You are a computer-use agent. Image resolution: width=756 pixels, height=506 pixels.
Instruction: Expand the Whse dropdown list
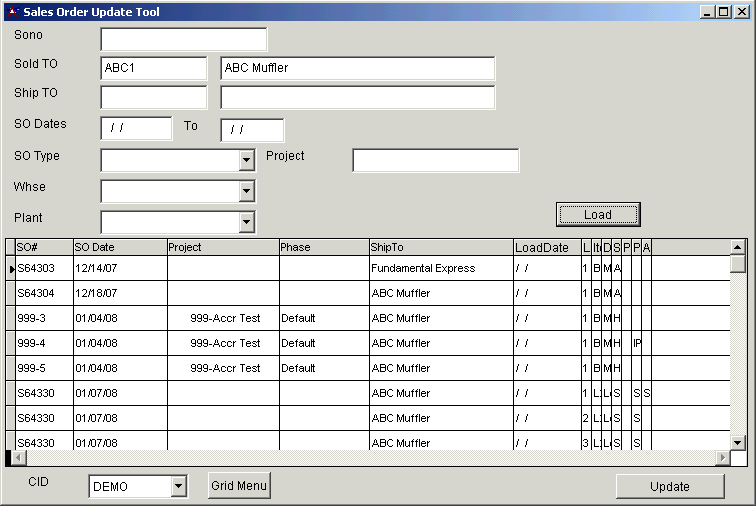pyautogui.click(x=247, y=191)
